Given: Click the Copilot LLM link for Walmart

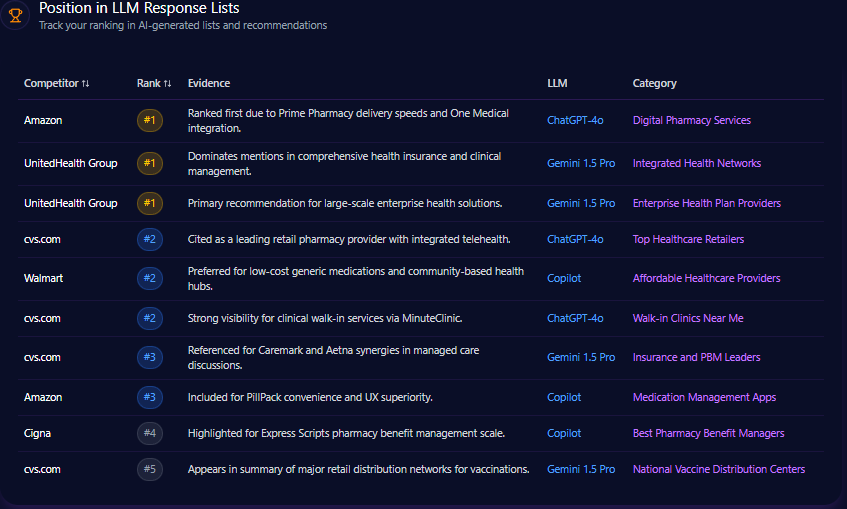Looking at the screenshot, I should tap(564, 278).
